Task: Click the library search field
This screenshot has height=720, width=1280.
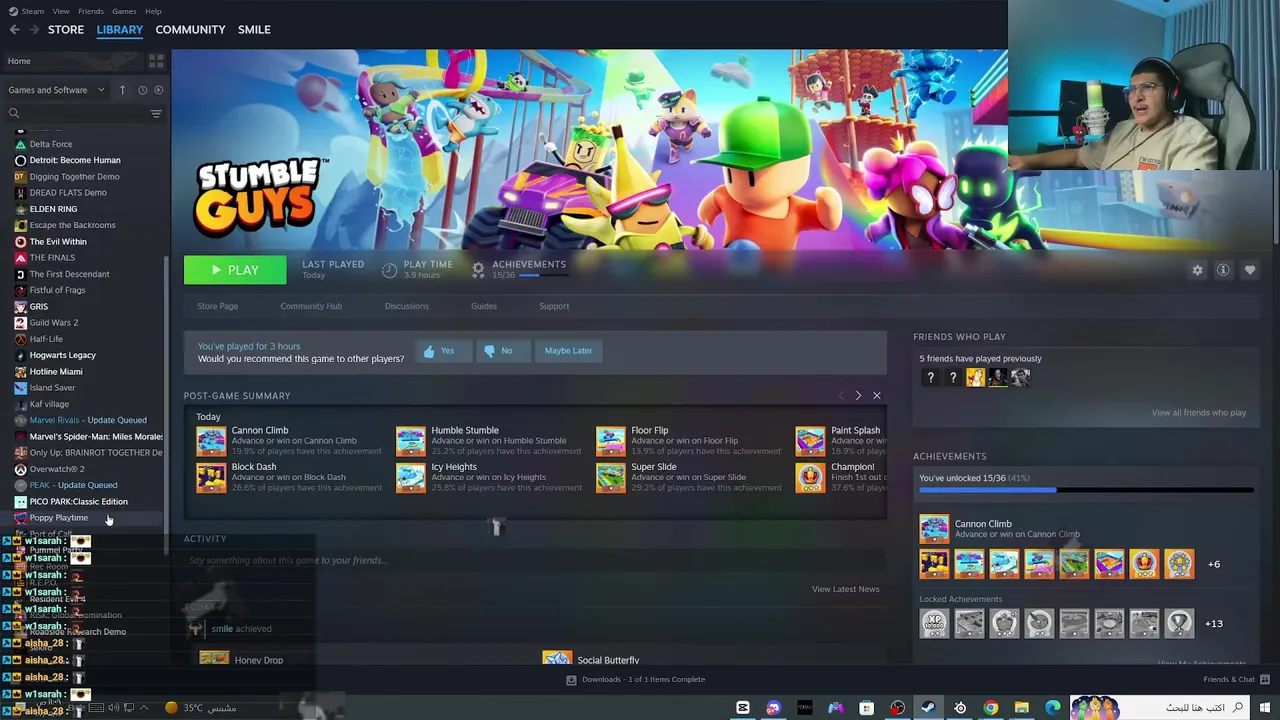Action: click(x=78, y=113)
